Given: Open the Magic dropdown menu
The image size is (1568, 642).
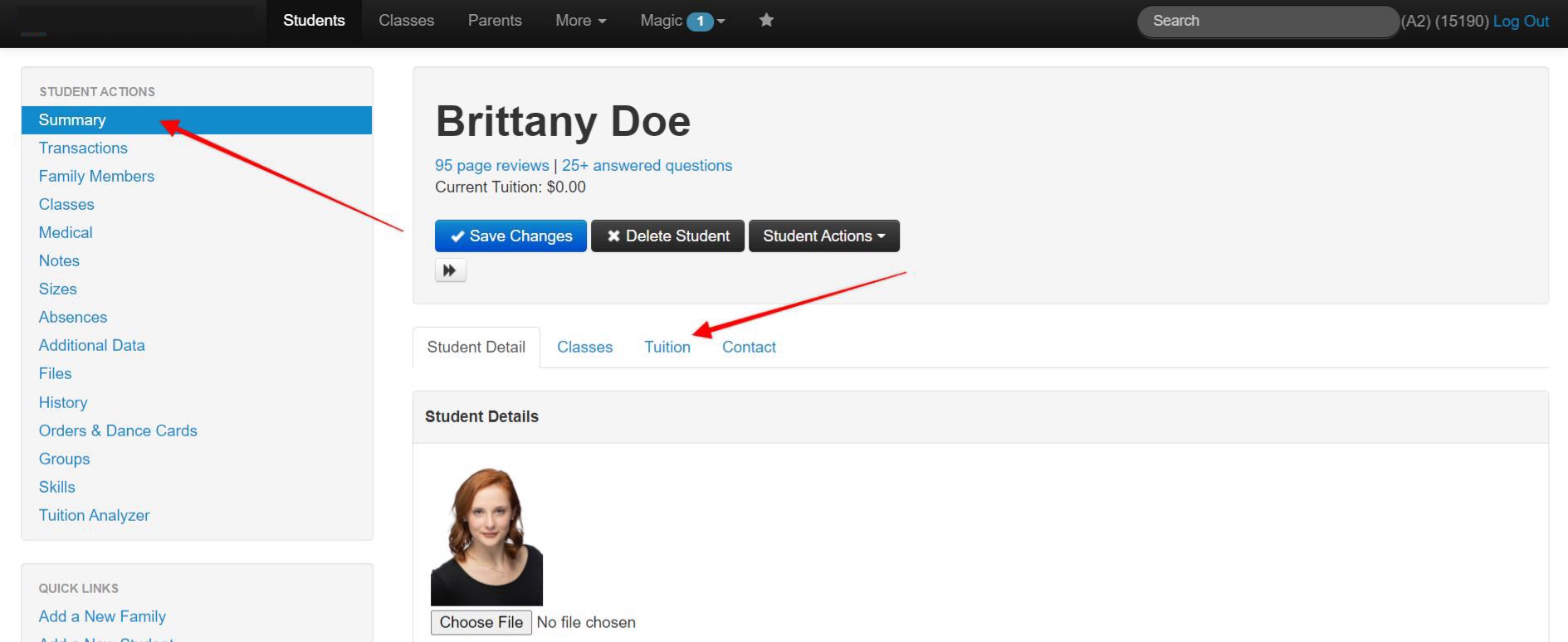Looking at the screenshot, I should point(681,21).
